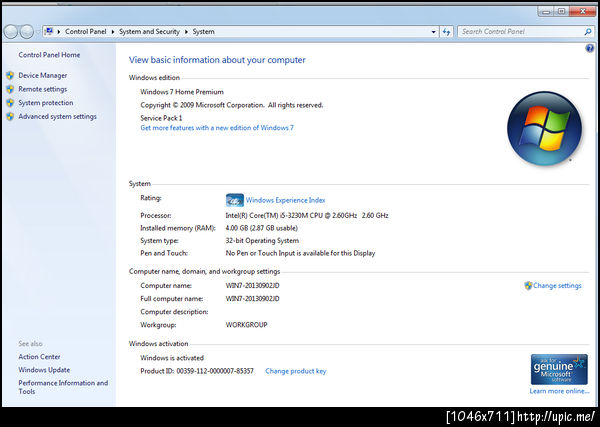The image size is (600, 427).
Task: Click Get more features with new edition link
Action: point(217,128)
